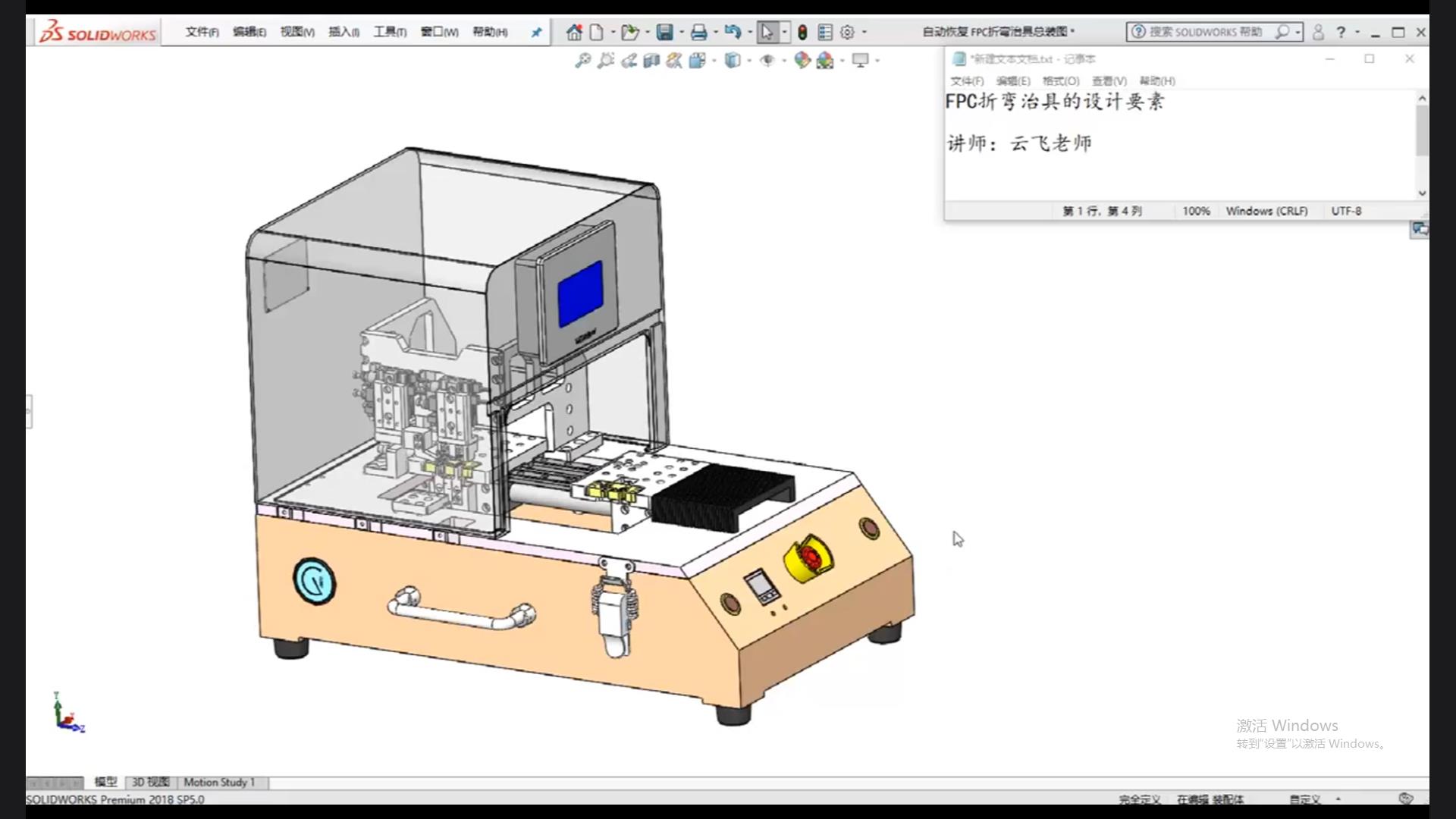
Task: Click Notepad vertical scrollbar down arrow
Action: (1422, 193)
